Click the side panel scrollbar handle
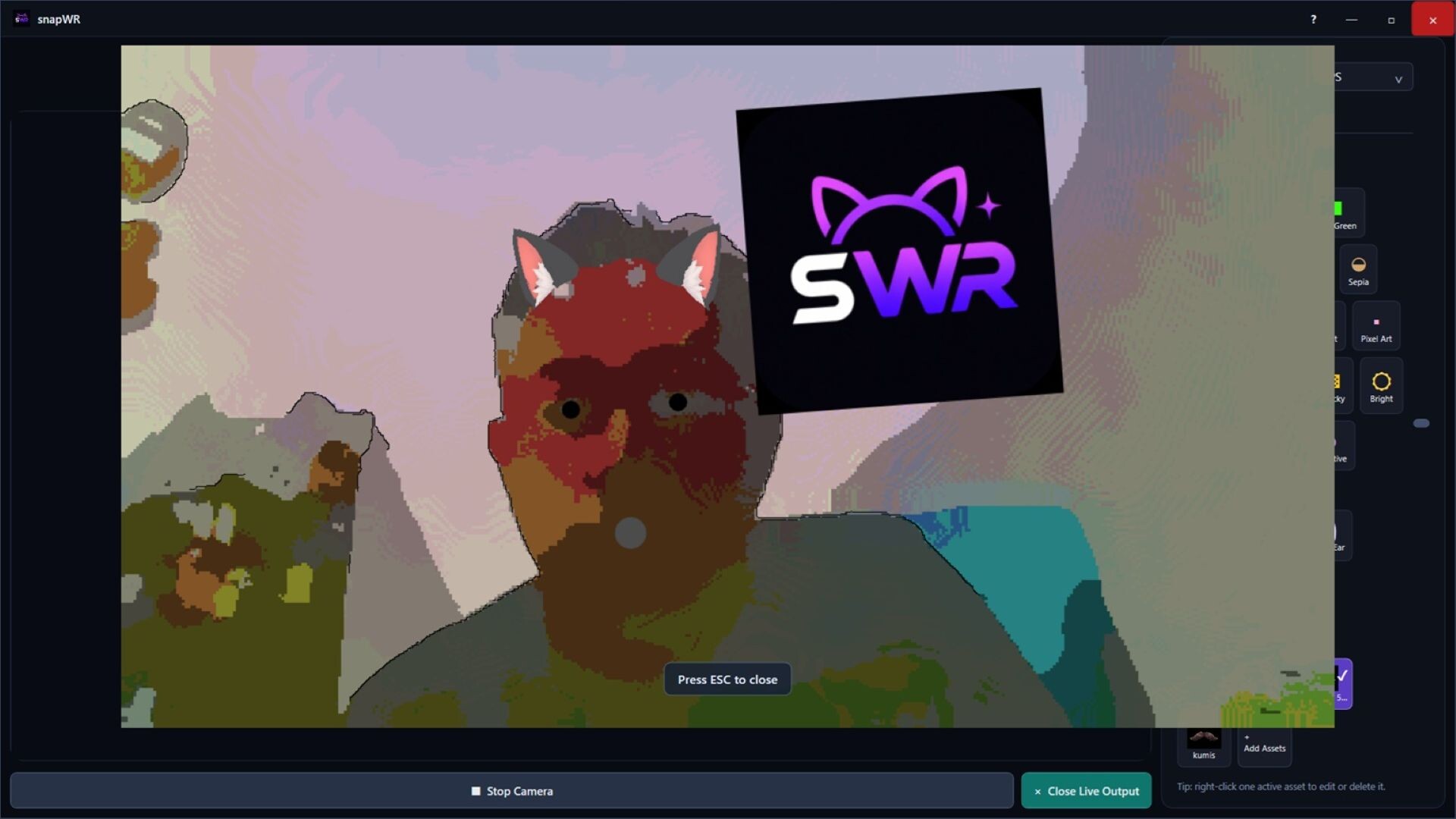Image resolution: width=1456 pixels, height=819 pixels. tap(1421, 423)
